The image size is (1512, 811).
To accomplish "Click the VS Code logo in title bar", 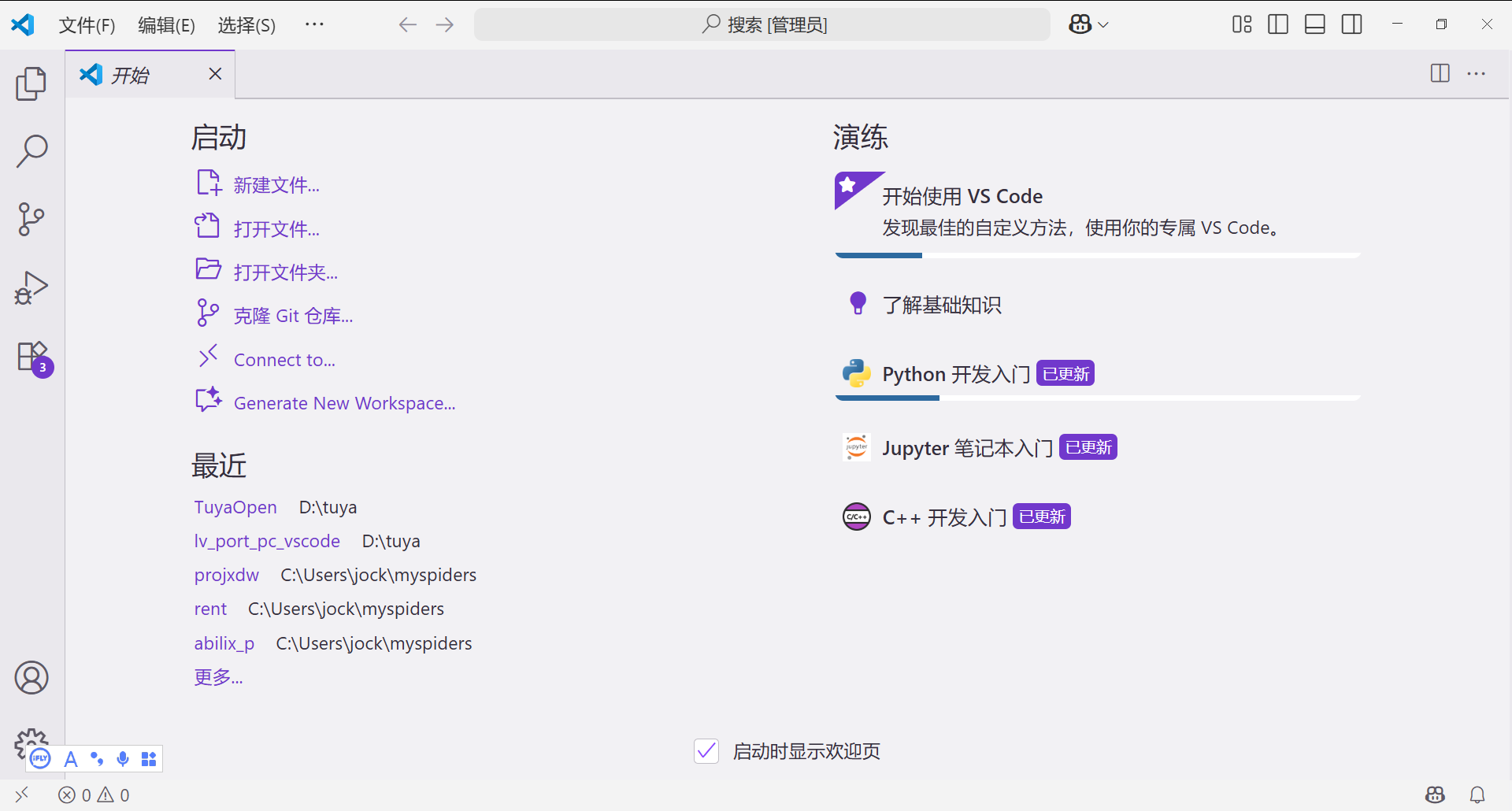I will (x=23, y=24).
